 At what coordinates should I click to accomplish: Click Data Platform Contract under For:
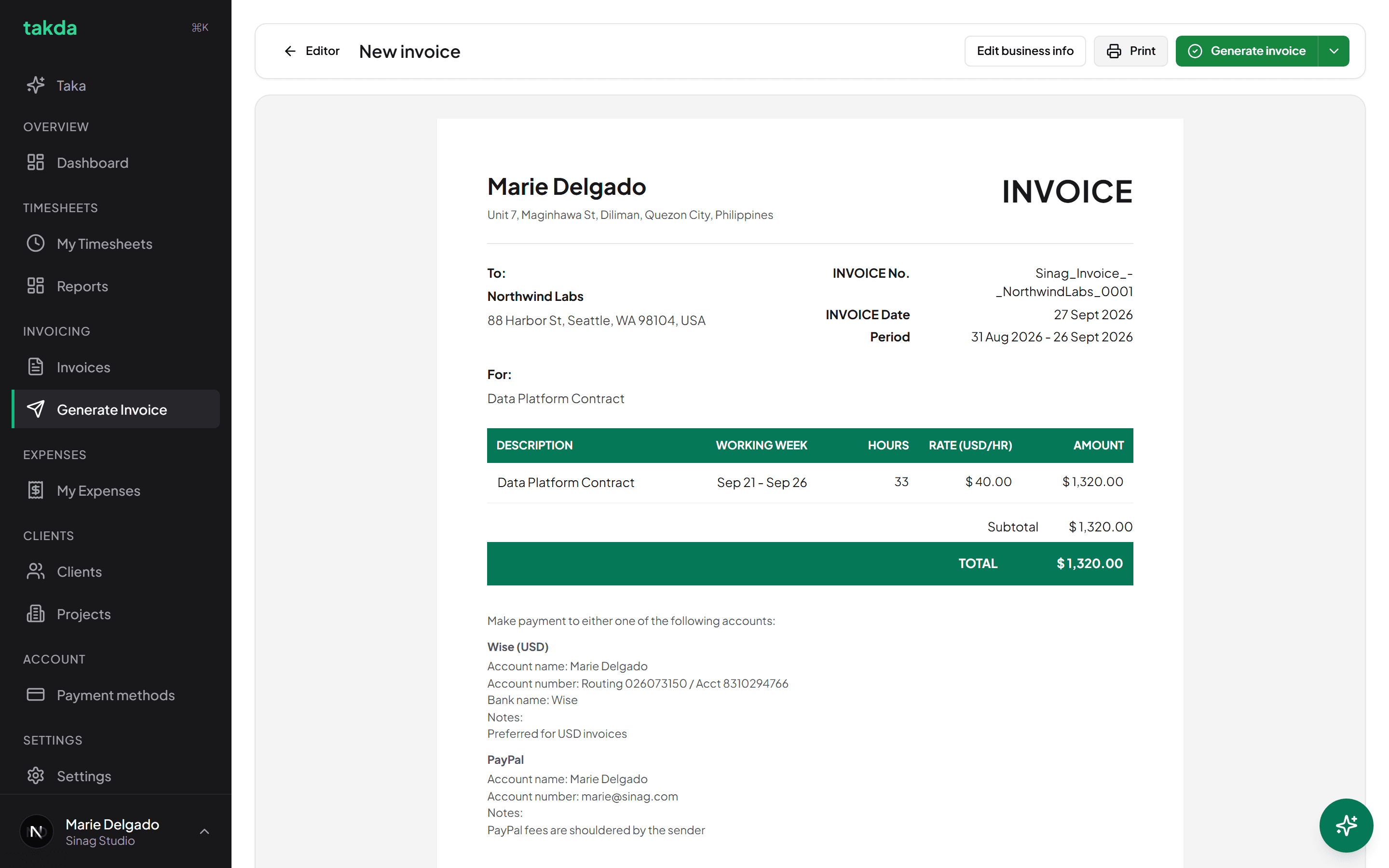tap(556, 398)
